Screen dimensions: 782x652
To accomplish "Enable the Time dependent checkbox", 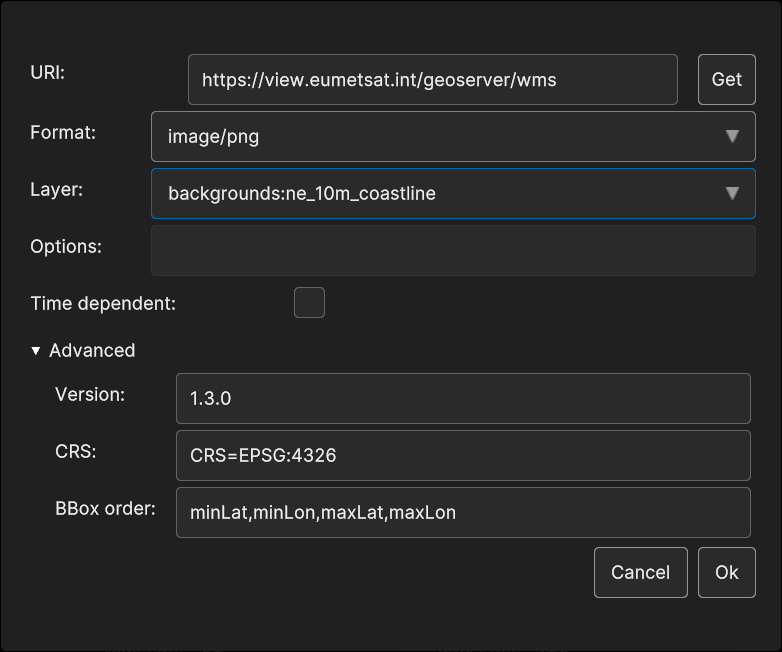I will point(309,302).
